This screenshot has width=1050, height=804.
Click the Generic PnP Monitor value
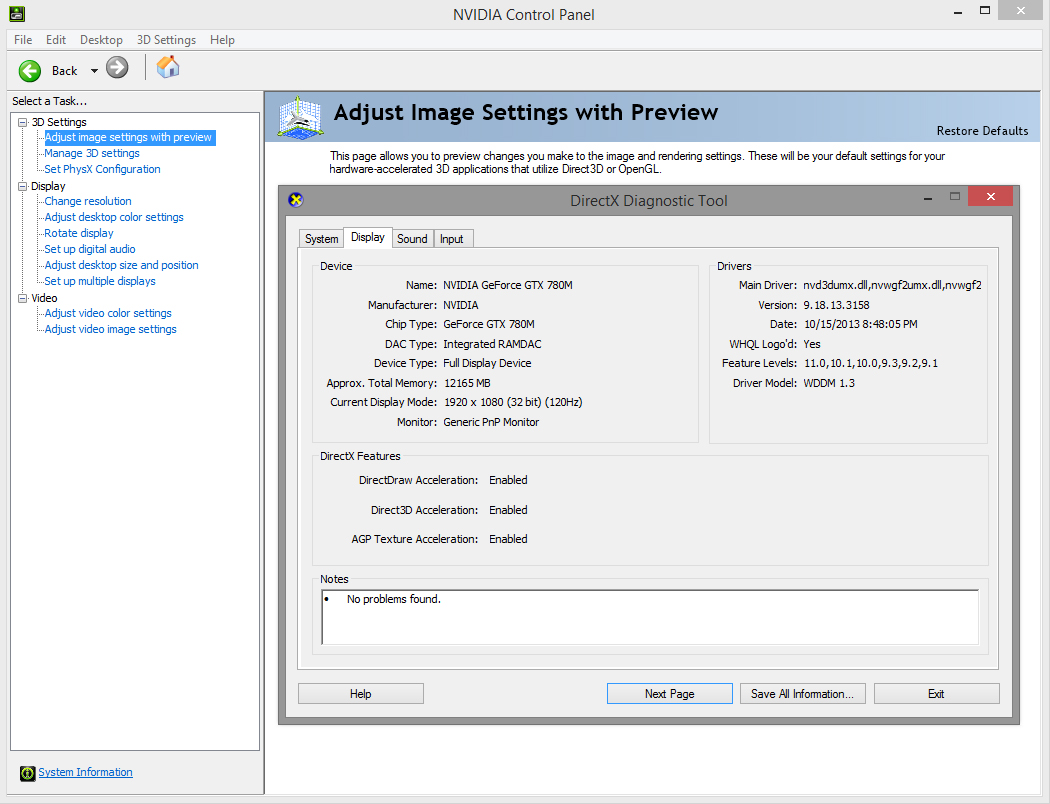[491, 422]
